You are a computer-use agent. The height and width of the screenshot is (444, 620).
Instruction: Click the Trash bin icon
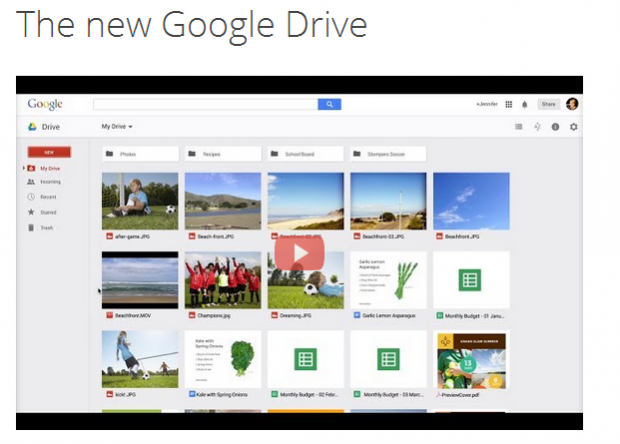tap(31, 228)
